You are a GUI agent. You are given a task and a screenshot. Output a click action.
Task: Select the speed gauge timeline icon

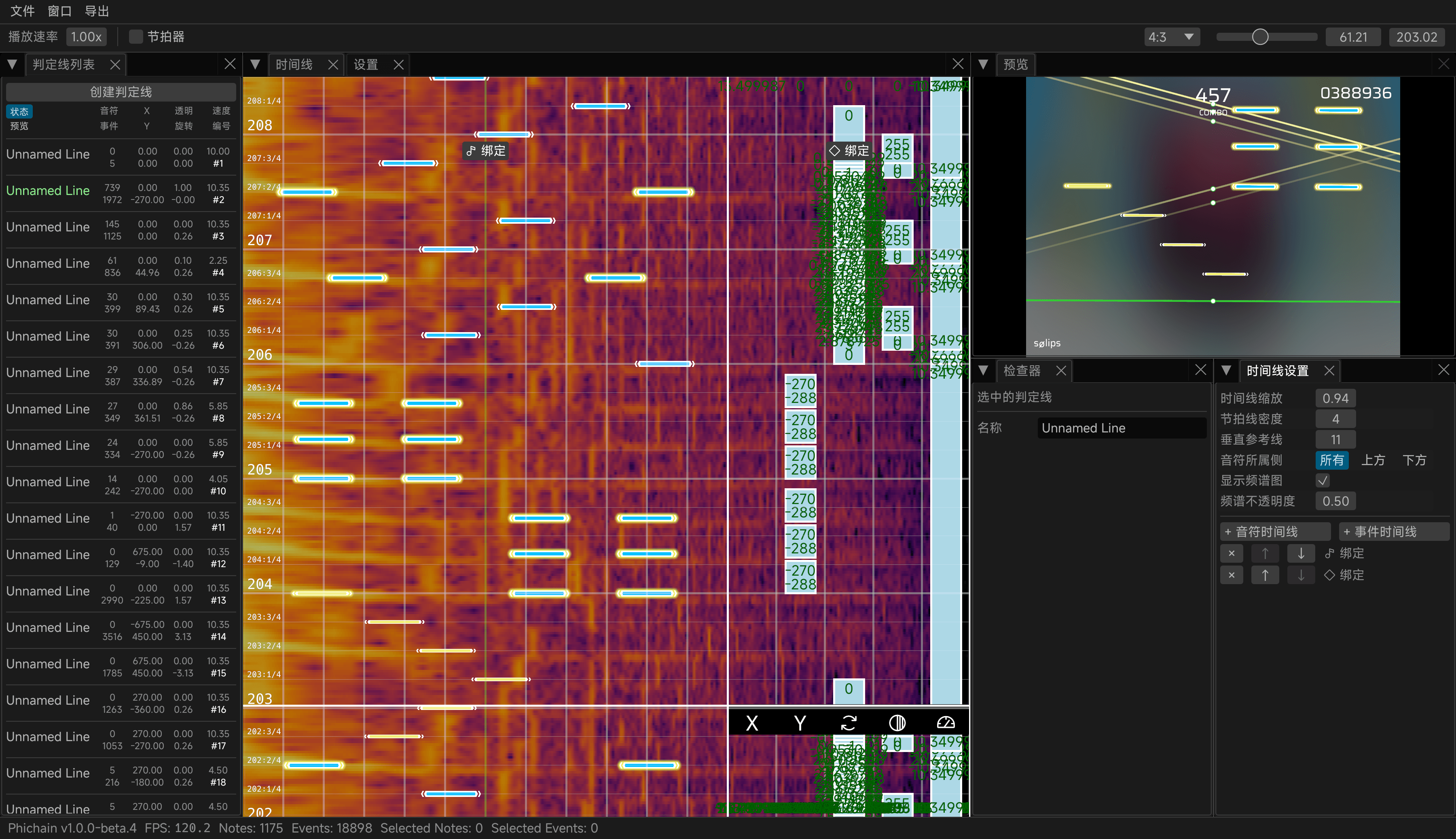(x=945, y=722)
